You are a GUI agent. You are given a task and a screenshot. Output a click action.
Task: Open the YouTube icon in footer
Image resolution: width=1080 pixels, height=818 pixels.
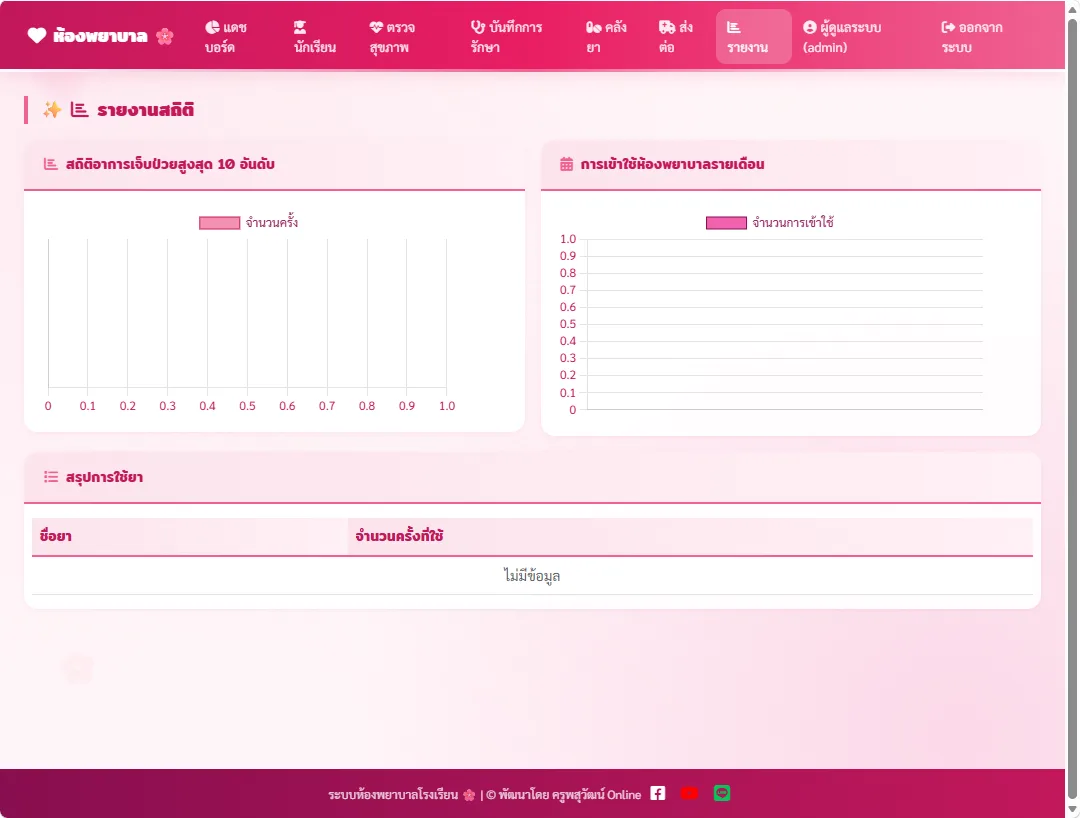tap(689, 793)
